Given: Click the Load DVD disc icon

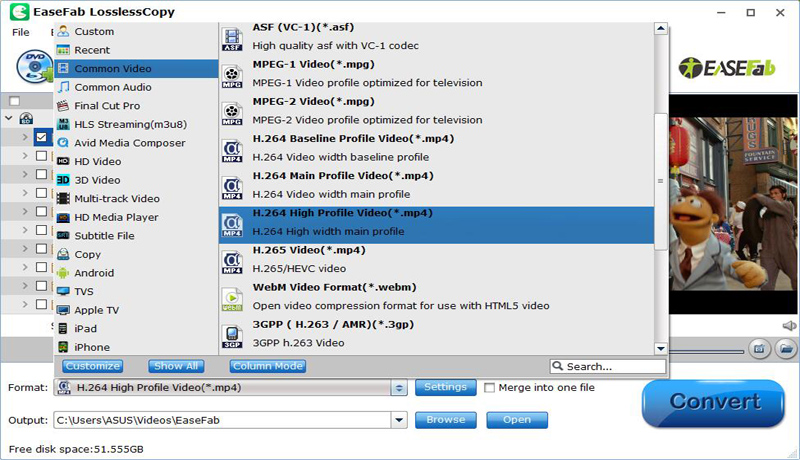Looking at the screenshot, I should click(35, 66).
